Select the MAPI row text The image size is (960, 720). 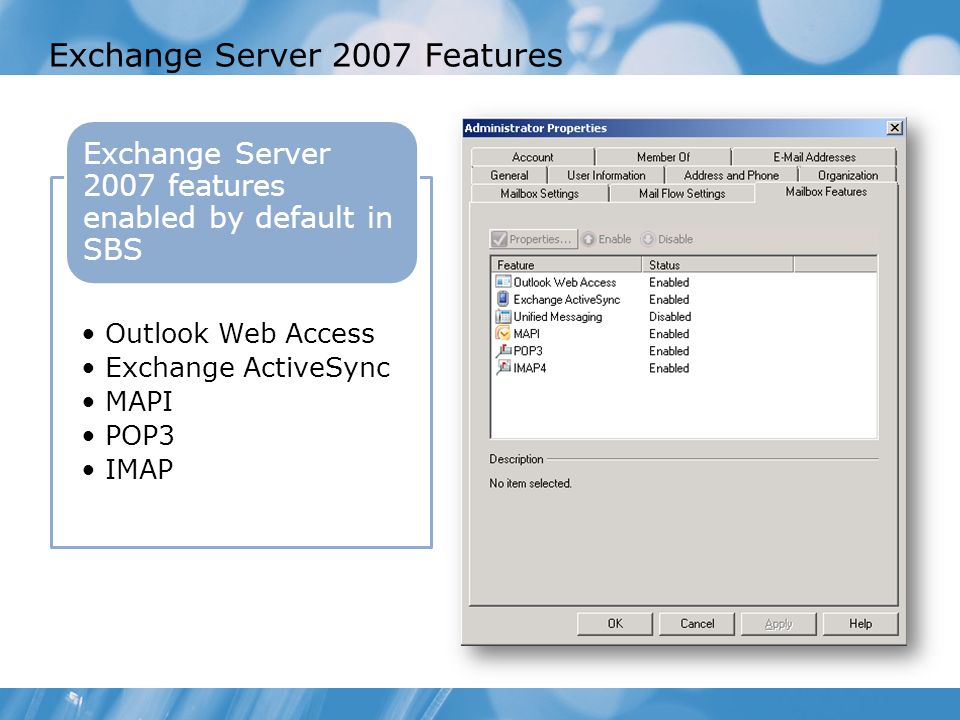click(x=527, y=334)
